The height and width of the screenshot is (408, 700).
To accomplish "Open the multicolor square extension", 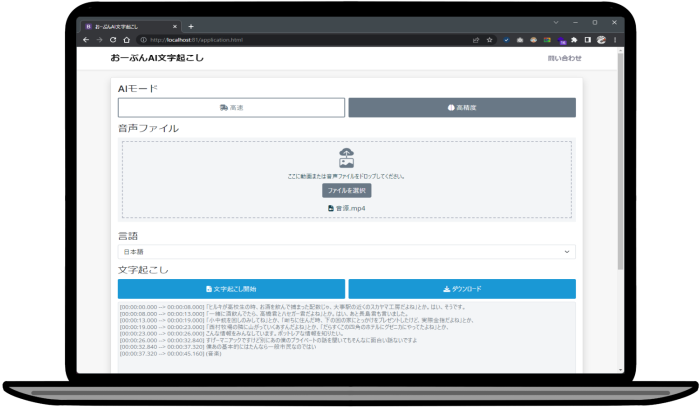I will tap(547, 40).
